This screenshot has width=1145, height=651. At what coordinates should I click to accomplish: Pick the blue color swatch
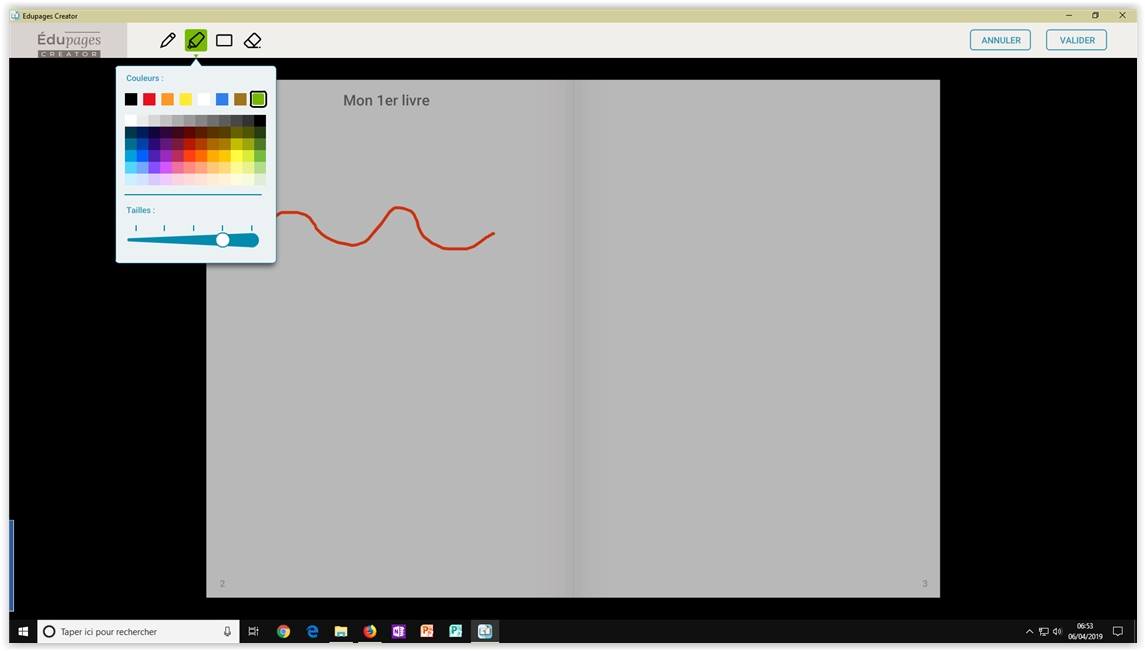(x=222, y=99)
